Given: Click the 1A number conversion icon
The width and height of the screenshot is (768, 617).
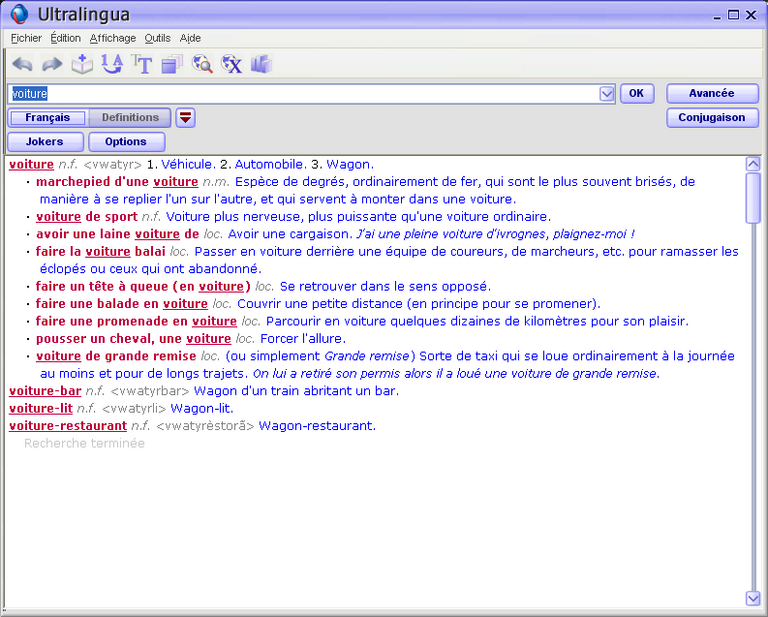Looking at the screenshot, I should 112,64.
